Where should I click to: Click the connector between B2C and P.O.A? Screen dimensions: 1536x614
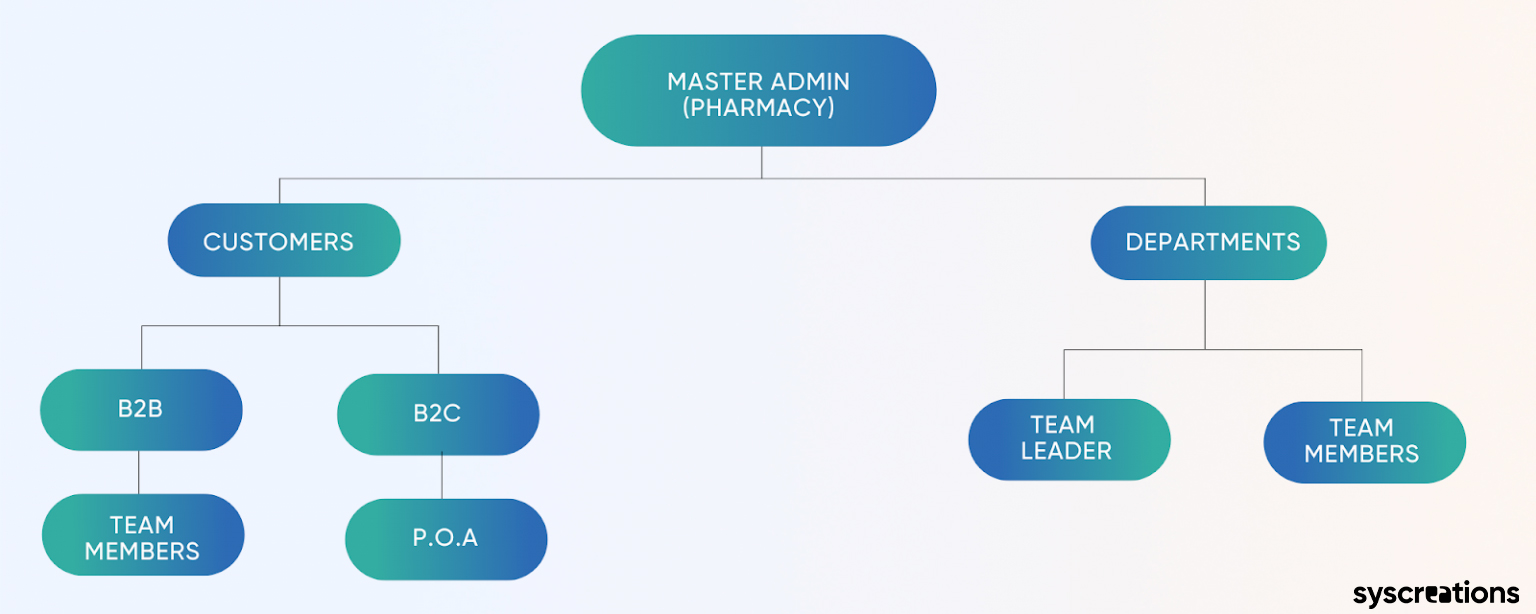442,477
